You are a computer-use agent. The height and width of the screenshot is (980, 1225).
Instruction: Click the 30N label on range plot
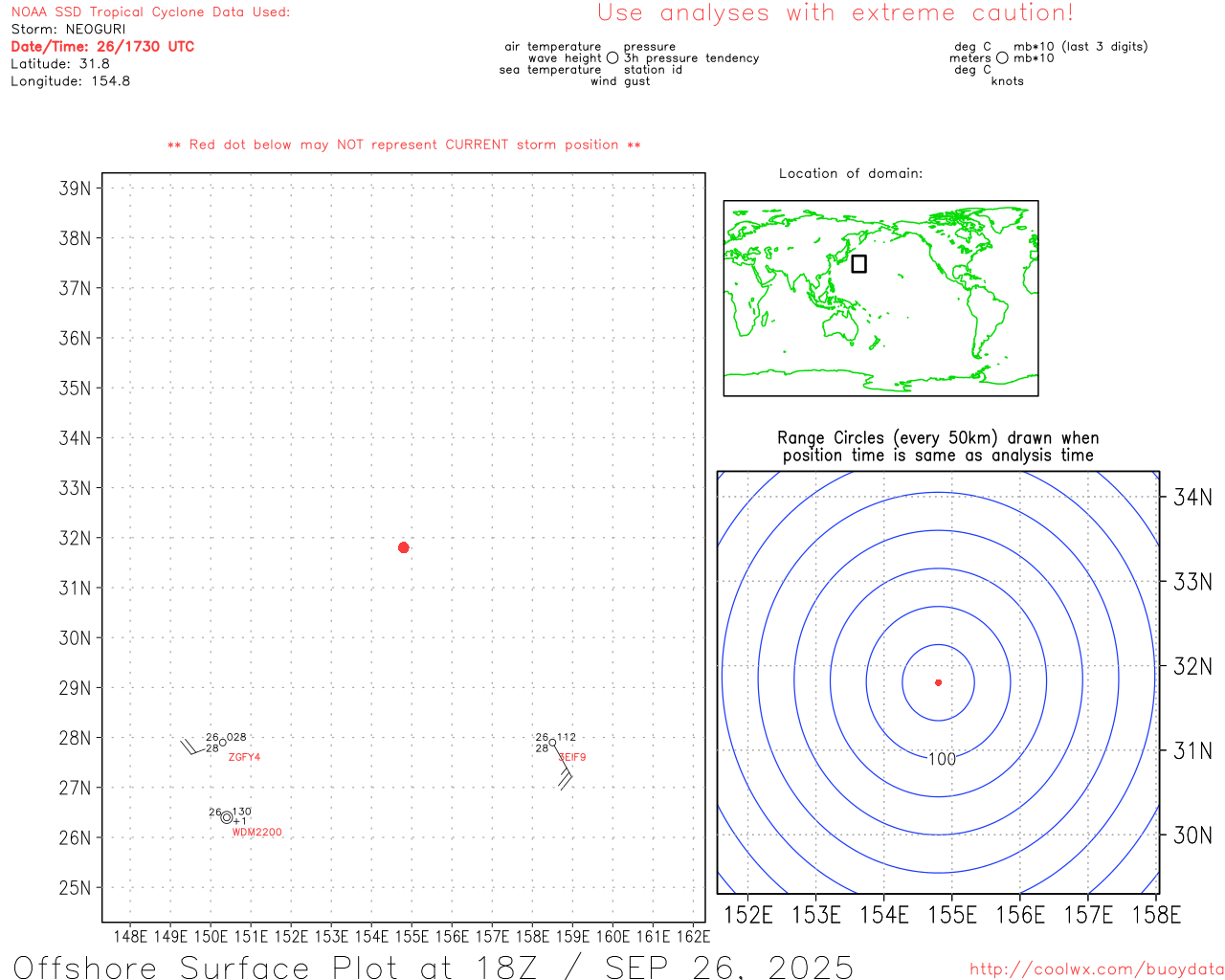[1192, 835]
